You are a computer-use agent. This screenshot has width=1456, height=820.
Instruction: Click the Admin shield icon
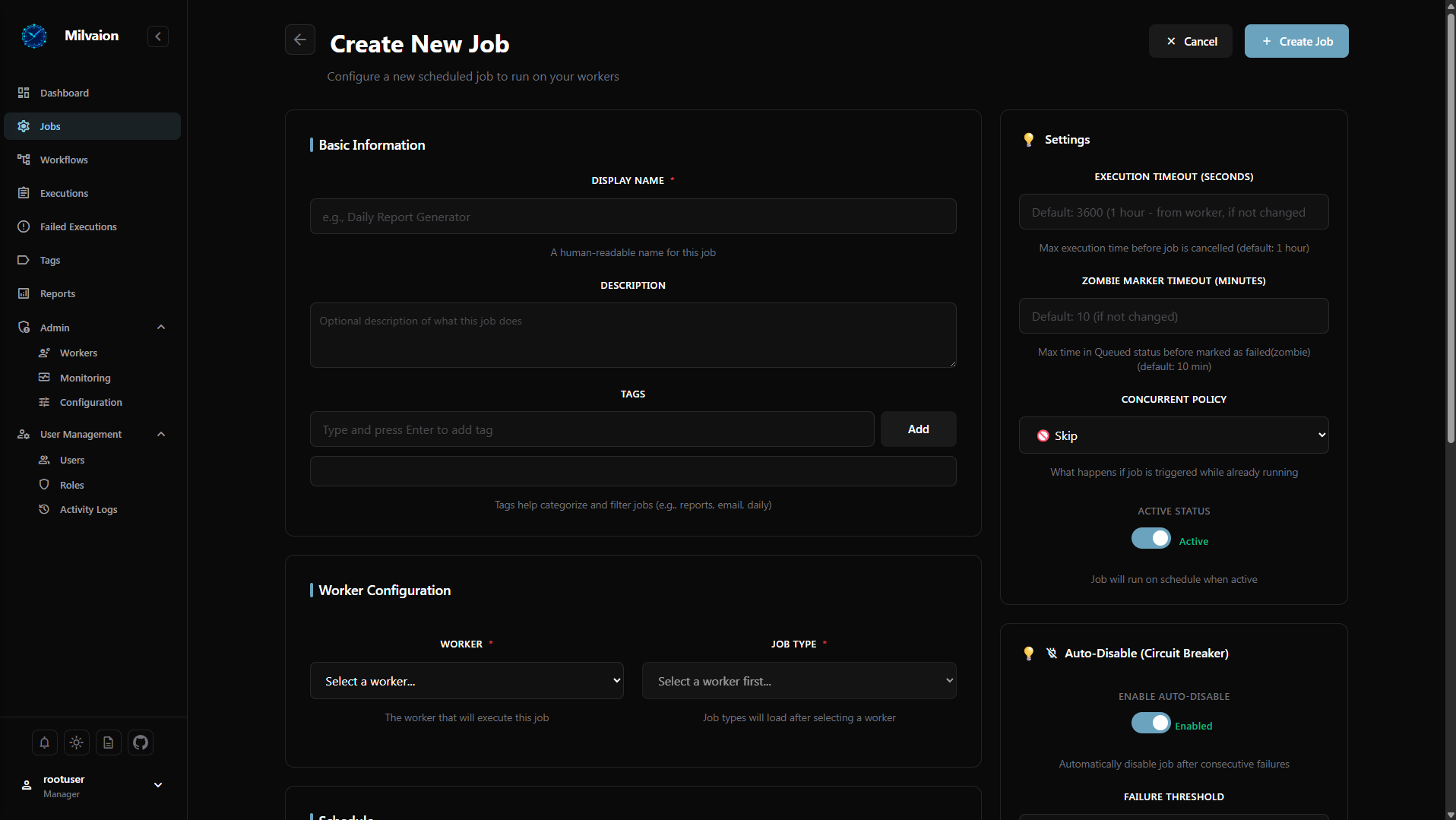pos(24,328)
